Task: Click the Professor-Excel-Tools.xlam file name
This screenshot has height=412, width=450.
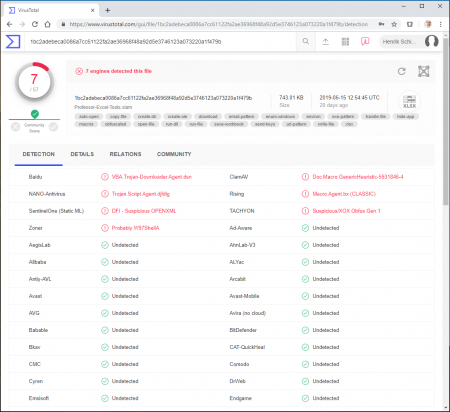Action: pyautogui.click(x=103, y=107)
